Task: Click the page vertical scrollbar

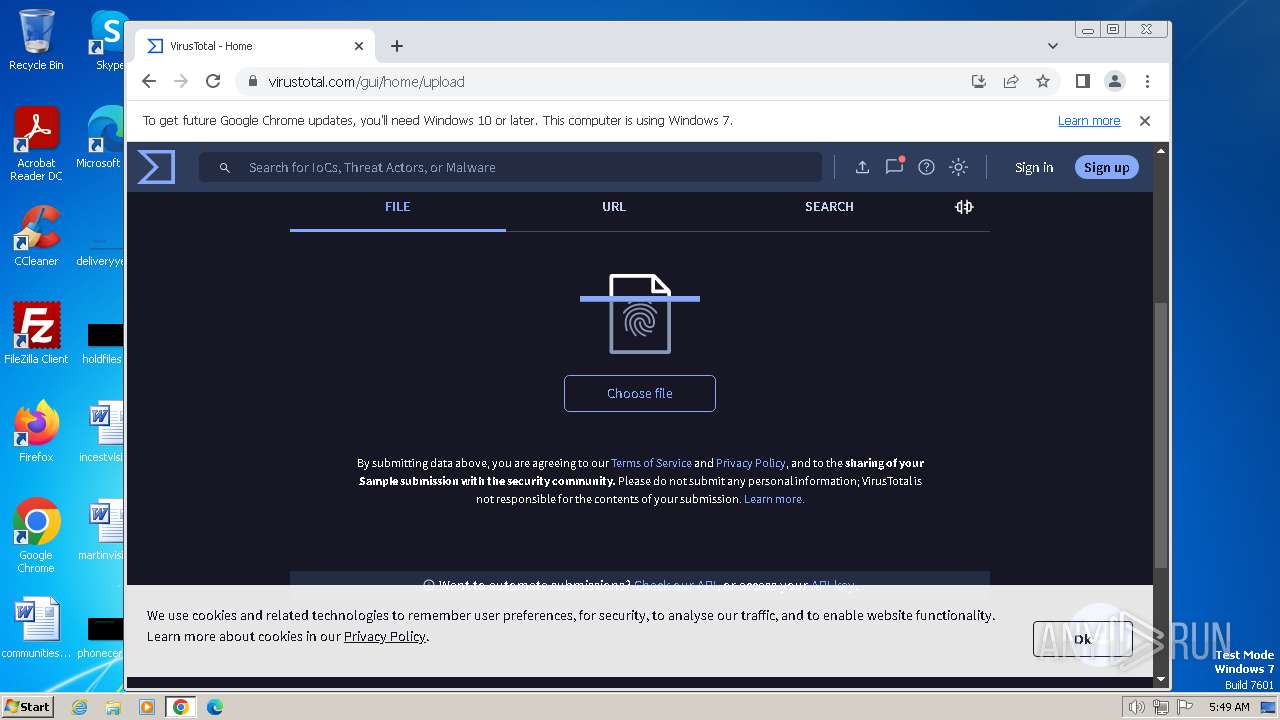Action: (x=1161, y=433)
